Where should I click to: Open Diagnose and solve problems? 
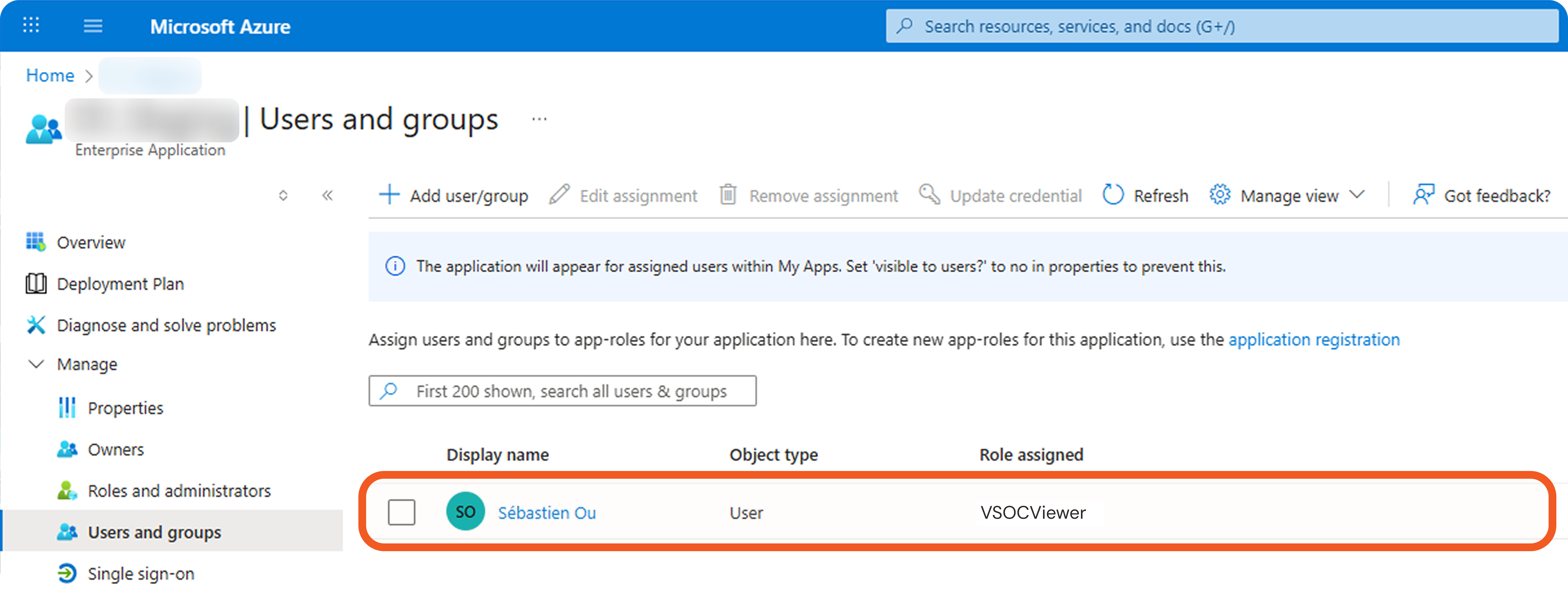click(x=166, y=325)
